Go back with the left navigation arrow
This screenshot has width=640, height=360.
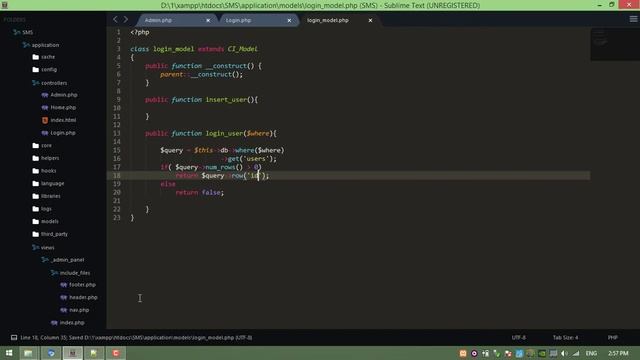(115, 19)
